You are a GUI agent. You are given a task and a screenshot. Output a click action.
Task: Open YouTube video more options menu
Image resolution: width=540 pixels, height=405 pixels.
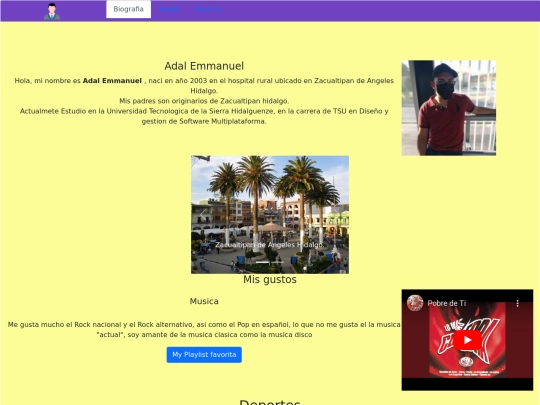[x=517, y=303]
